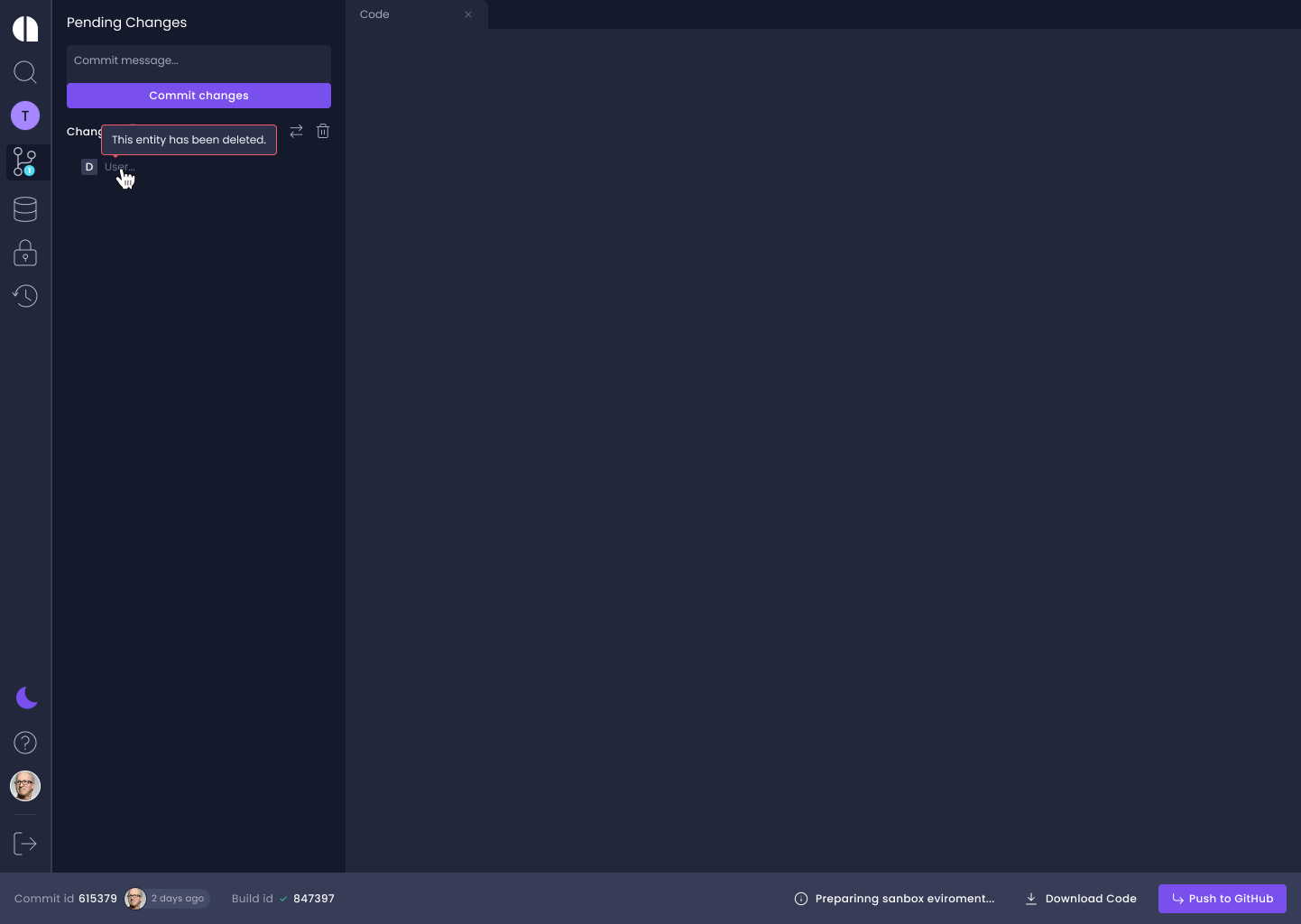Click the Commit changes button

pos(198,96)
